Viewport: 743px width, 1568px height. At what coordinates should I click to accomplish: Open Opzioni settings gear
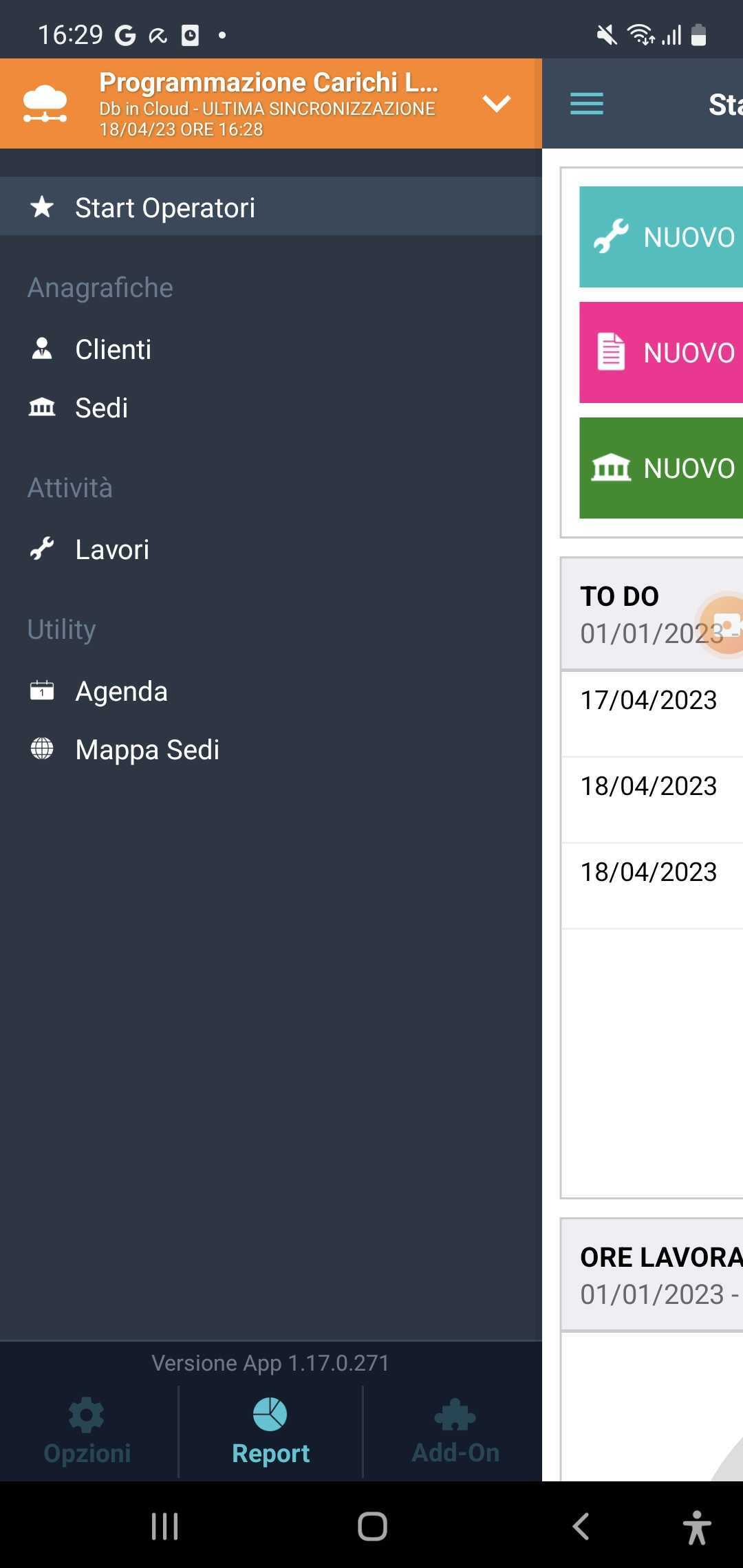pyautogui.click(x=87, y=1433)
